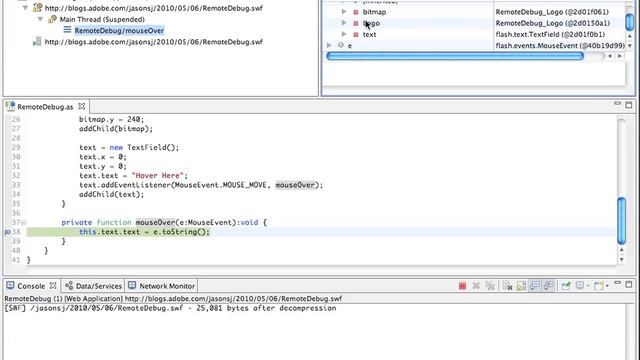
Task: Click the breakpoint marker at line 38
Action: click(7, 232)
